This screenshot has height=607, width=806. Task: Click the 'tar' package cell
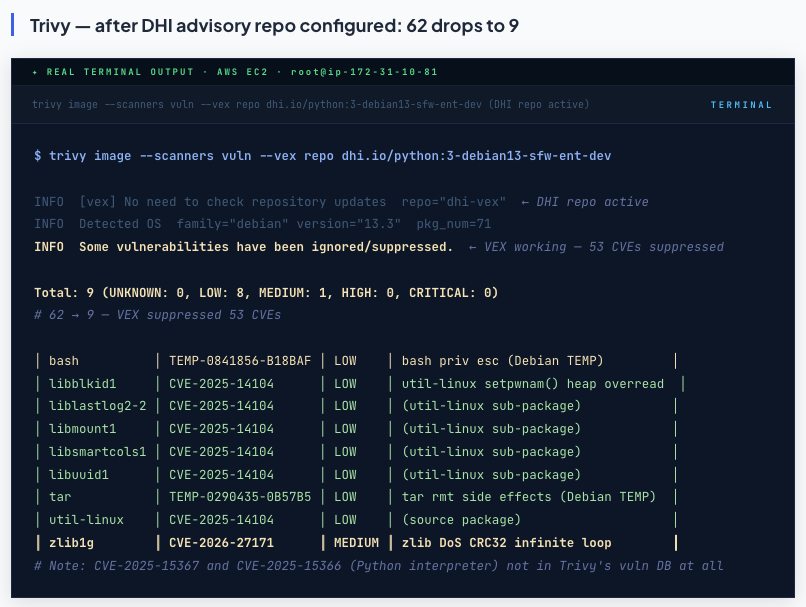click(x=60, y=497)
